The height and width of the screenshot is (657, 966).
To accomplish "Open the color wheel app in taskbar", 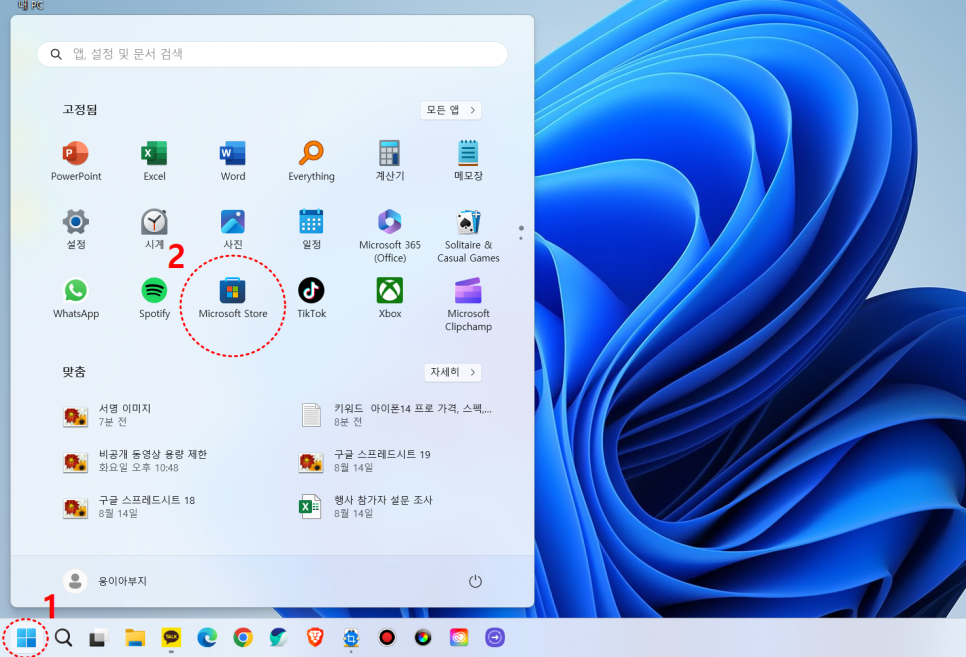I will point(423,638).
